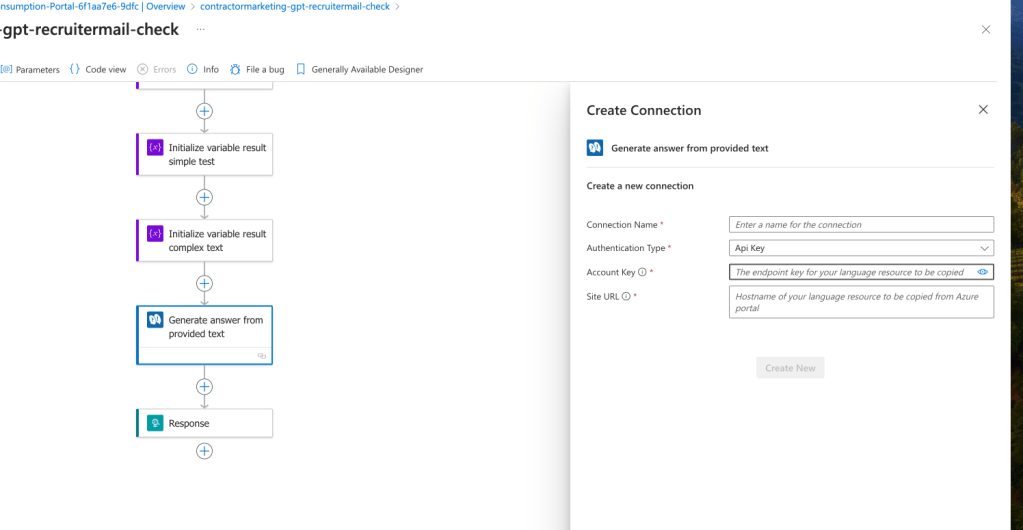Click File a bug
The height and width of the screenshot is (530, 1023).
[257, 69]
